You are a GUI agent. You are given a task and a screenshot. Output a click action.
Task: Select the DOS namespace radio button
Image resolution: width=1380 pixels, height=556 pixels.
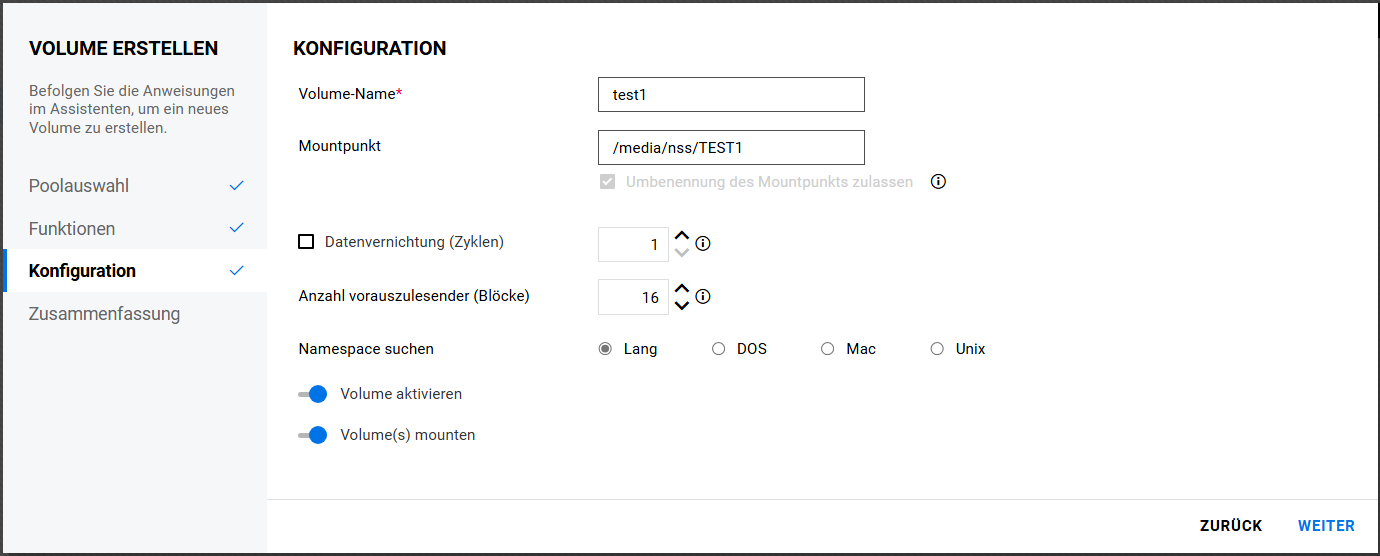click(718, 349)
